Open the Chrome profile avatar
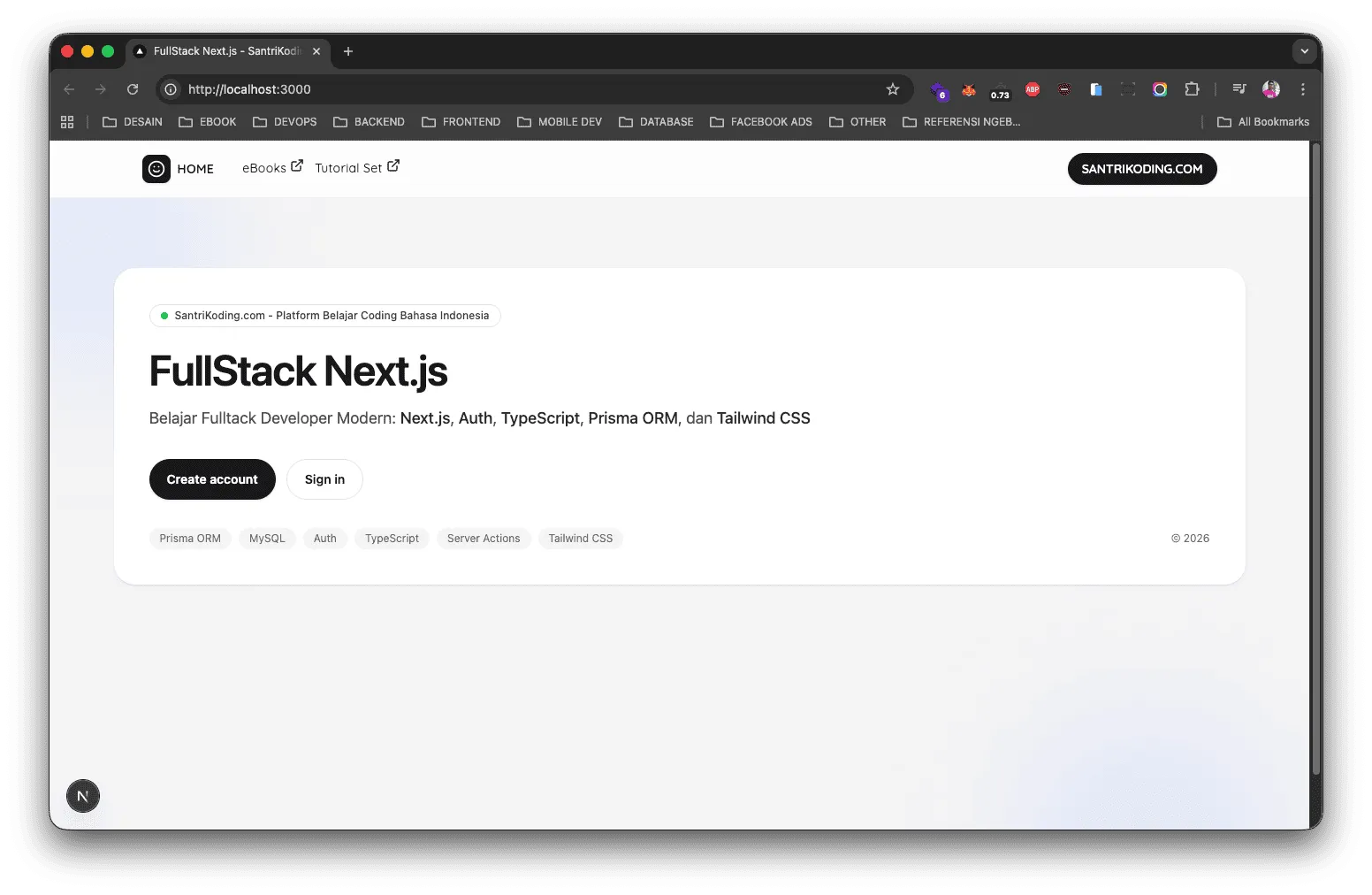Screen dimensions: 1372x895 [x=1271, y=89]
